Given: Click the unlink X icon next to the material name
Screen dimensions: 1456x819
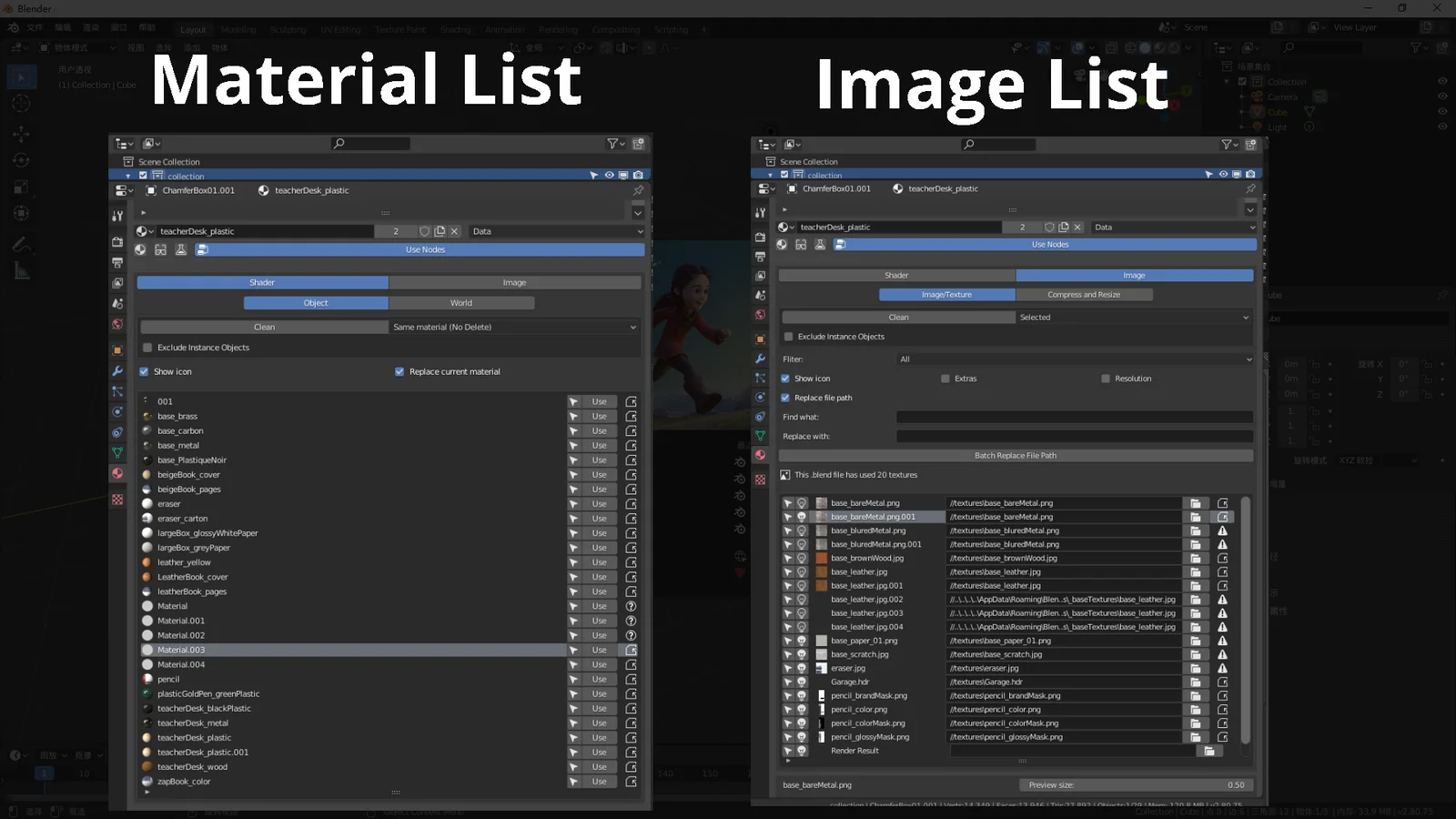Looking at the screenshot, I should pyautogui.click(x=454, y=231).
